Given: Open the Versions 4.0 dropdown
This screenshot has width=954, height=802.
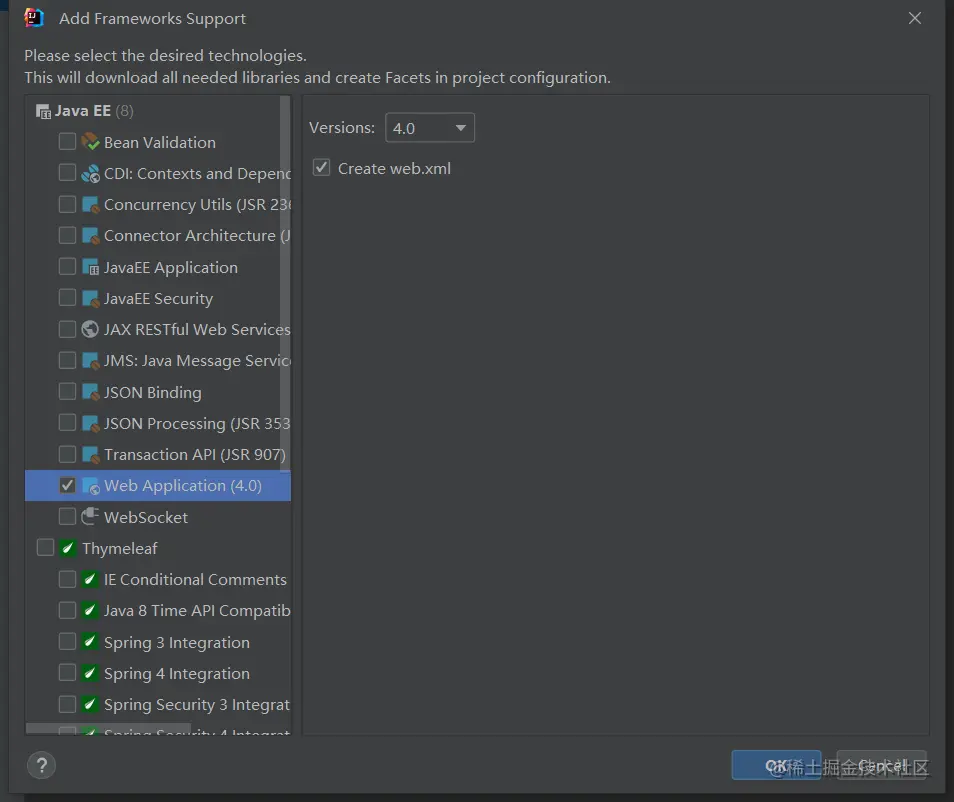Looking at the screenshot, I should 430,128.
